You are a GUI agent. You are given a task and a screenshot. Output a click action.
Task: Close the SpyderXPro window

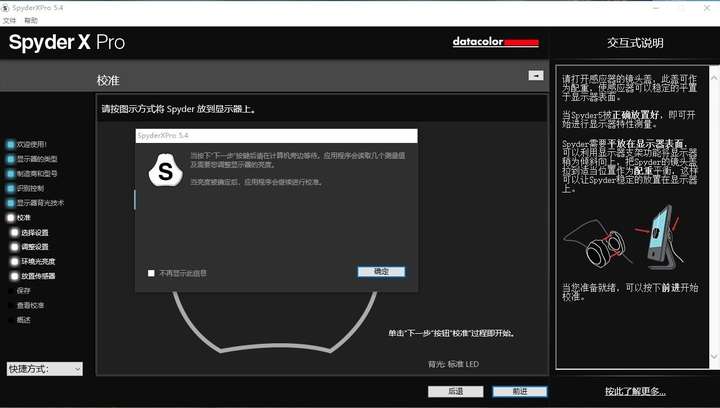[x=707, y=8]
